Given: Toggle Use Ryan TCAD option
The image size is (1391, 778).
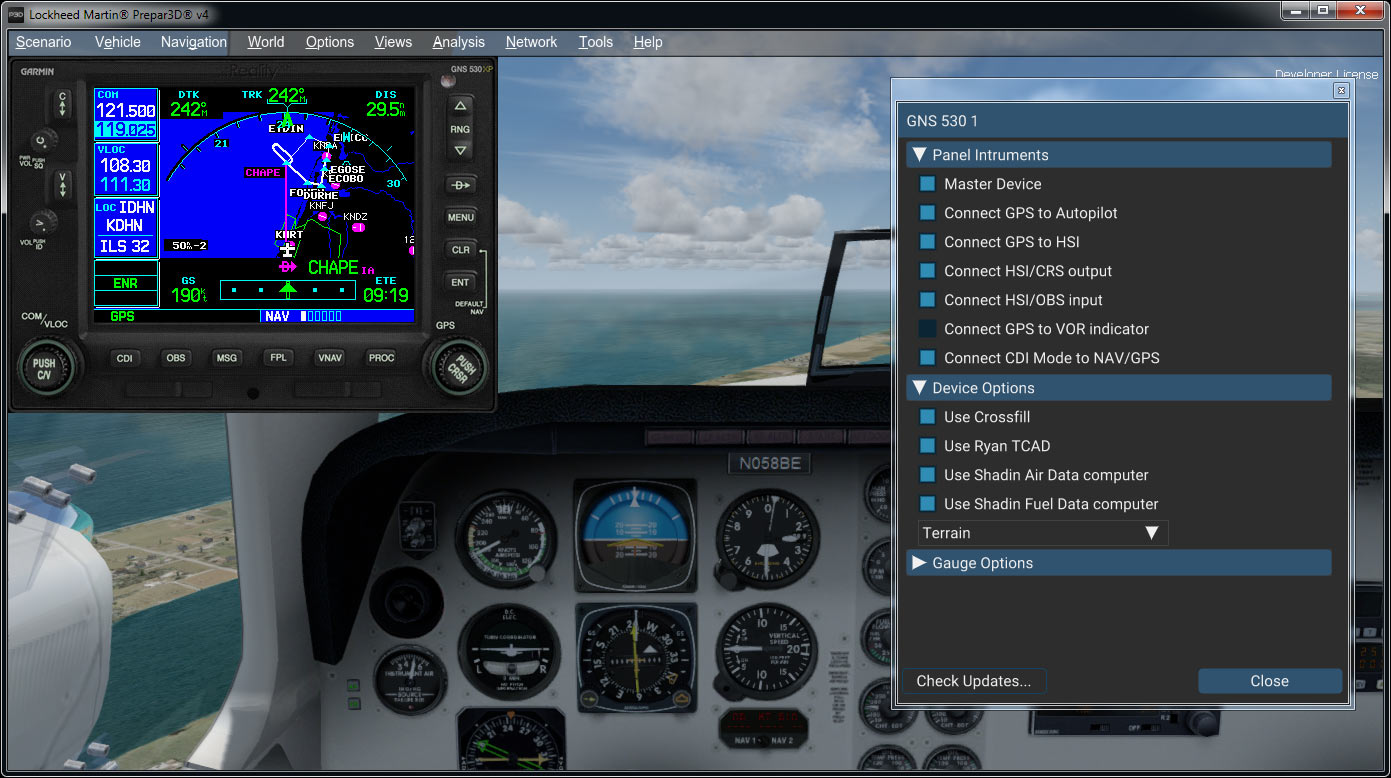Looking at the screenshot, I should [927, 446].
